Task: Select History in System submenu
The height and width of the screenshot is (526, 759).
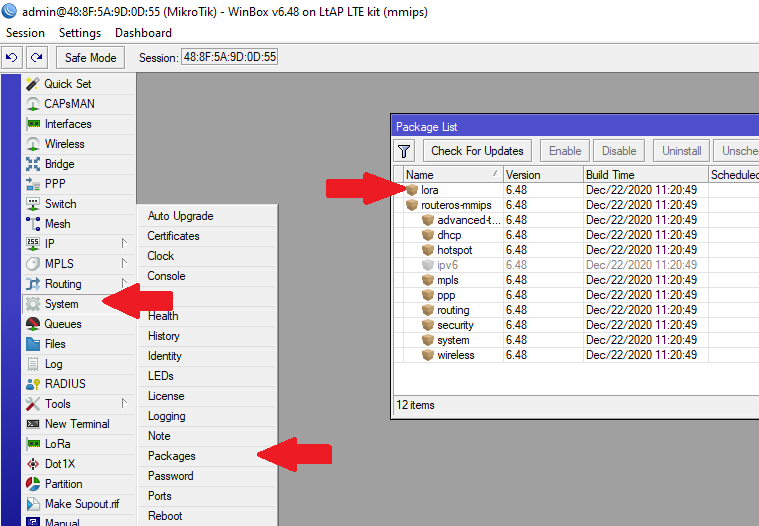Action: pos(208,336)
